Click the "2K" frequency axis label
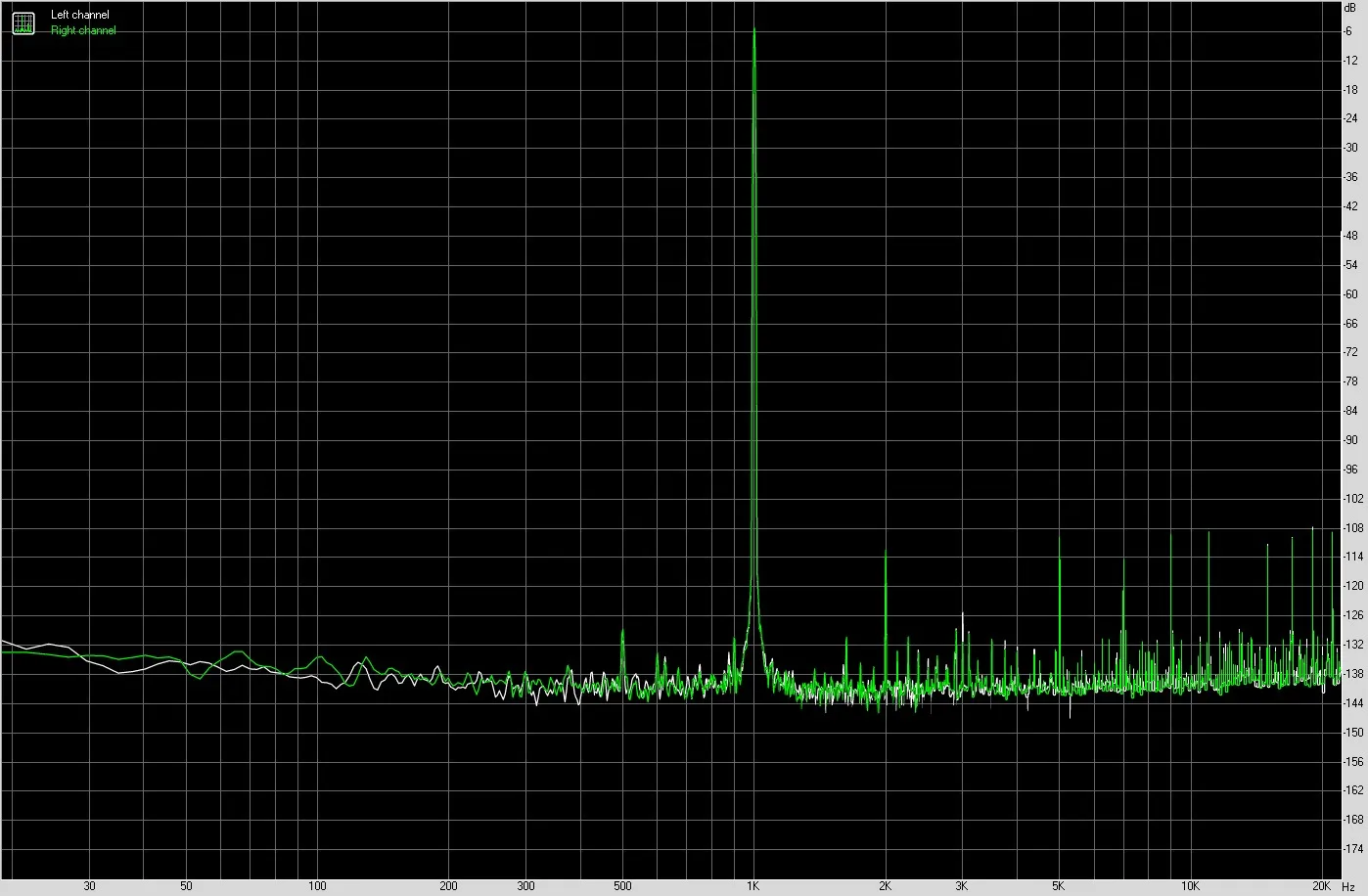The height and width of the screenshot is (896, 1368). click(x=885, y=886)
